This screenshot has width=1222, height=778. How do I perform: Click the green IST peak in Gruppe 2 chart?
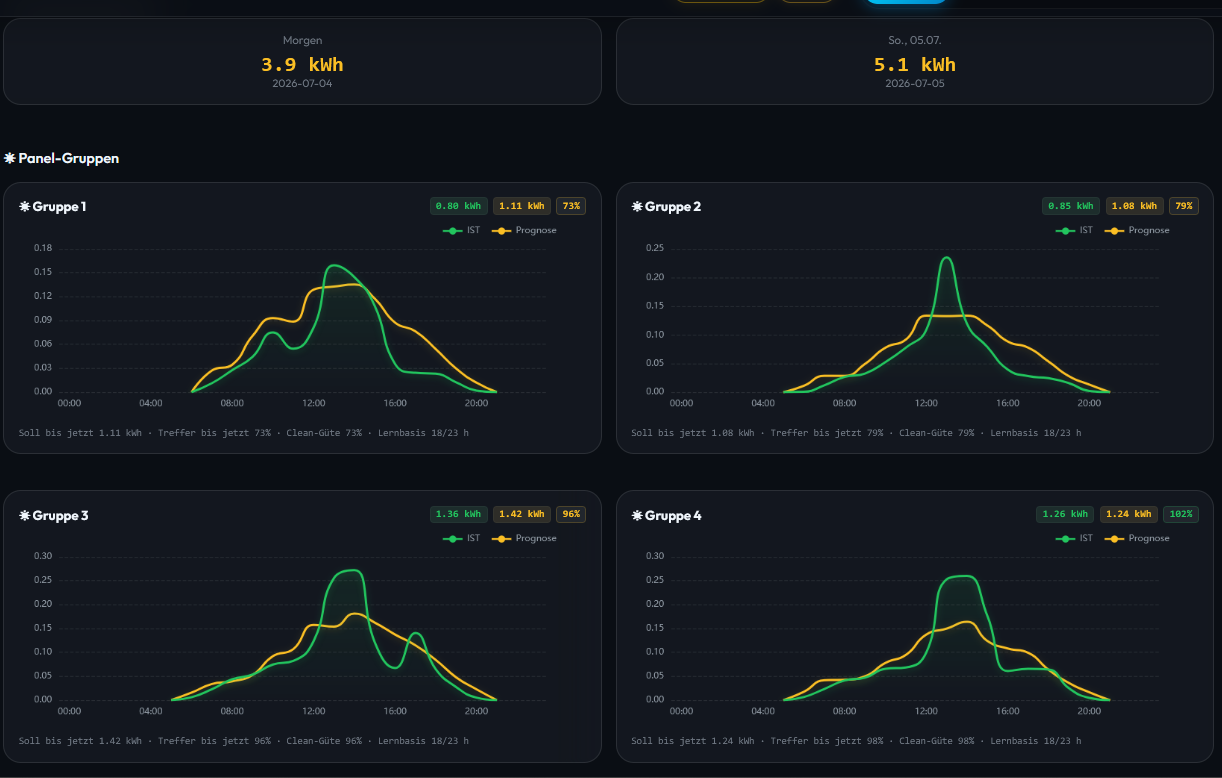click(945, 259)
